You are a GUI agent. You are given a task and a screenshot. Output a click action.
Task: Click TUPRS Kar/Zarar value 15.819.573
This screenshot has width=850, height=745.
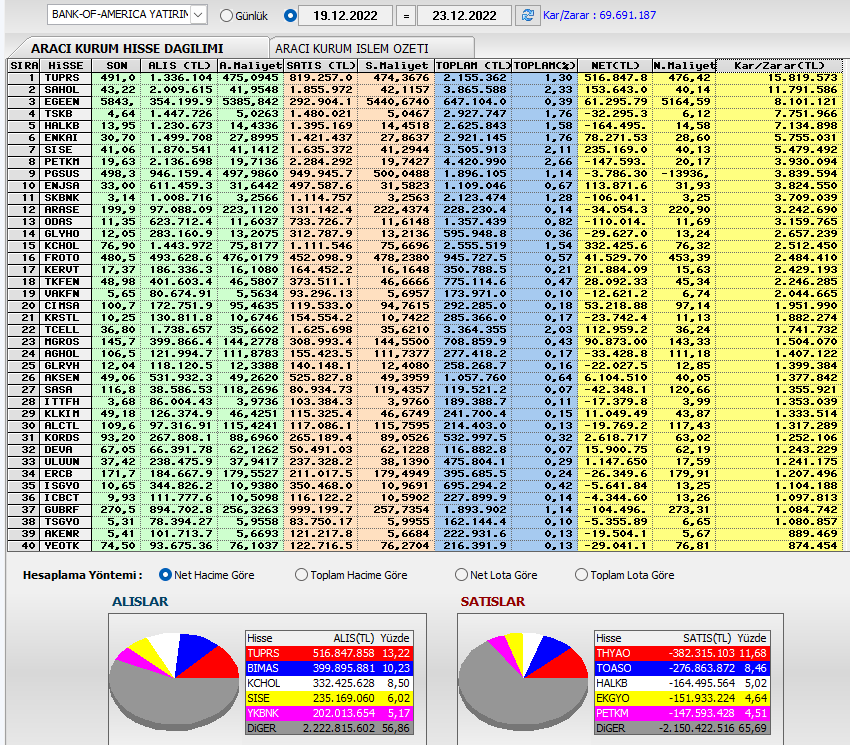802,78
